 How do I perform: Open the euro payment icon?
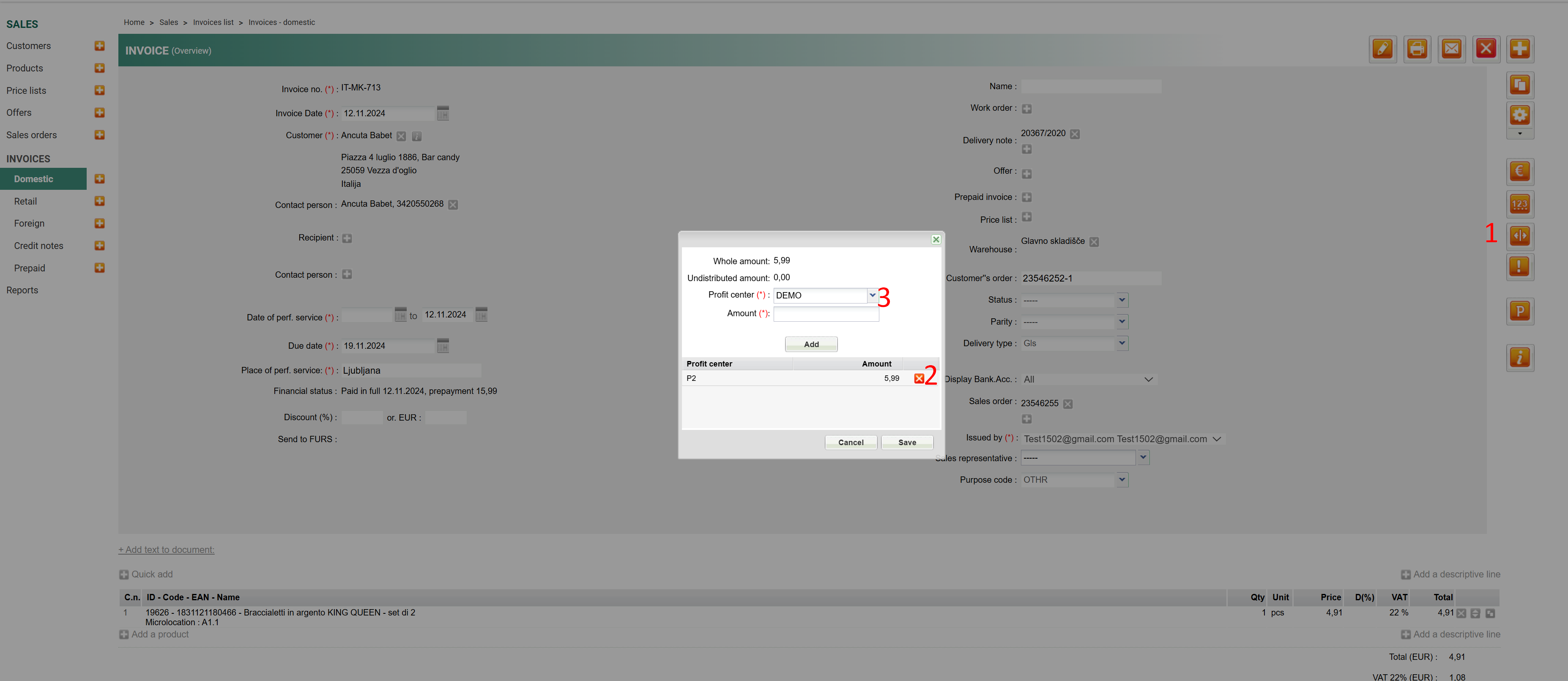1519,172
